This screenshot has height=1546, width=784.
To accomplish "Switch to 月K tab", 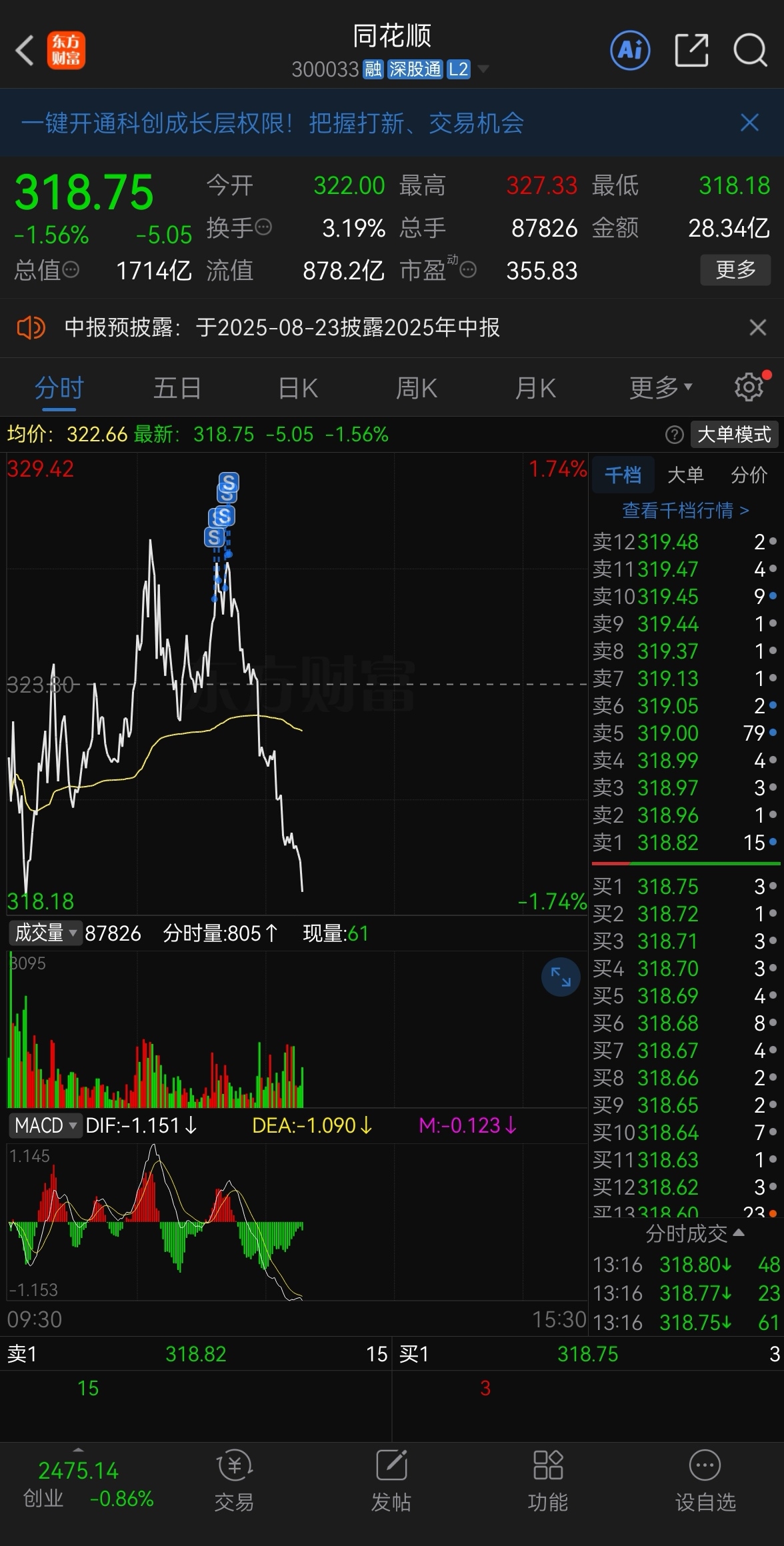I will [x=535, y=387].
